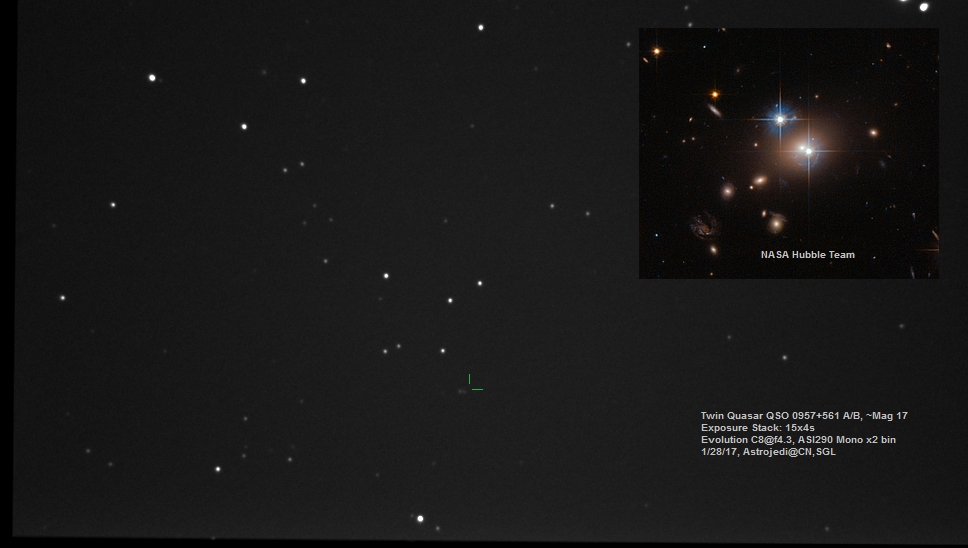Click the orange galaxy at the inset's right side

(x=873, y=132)
